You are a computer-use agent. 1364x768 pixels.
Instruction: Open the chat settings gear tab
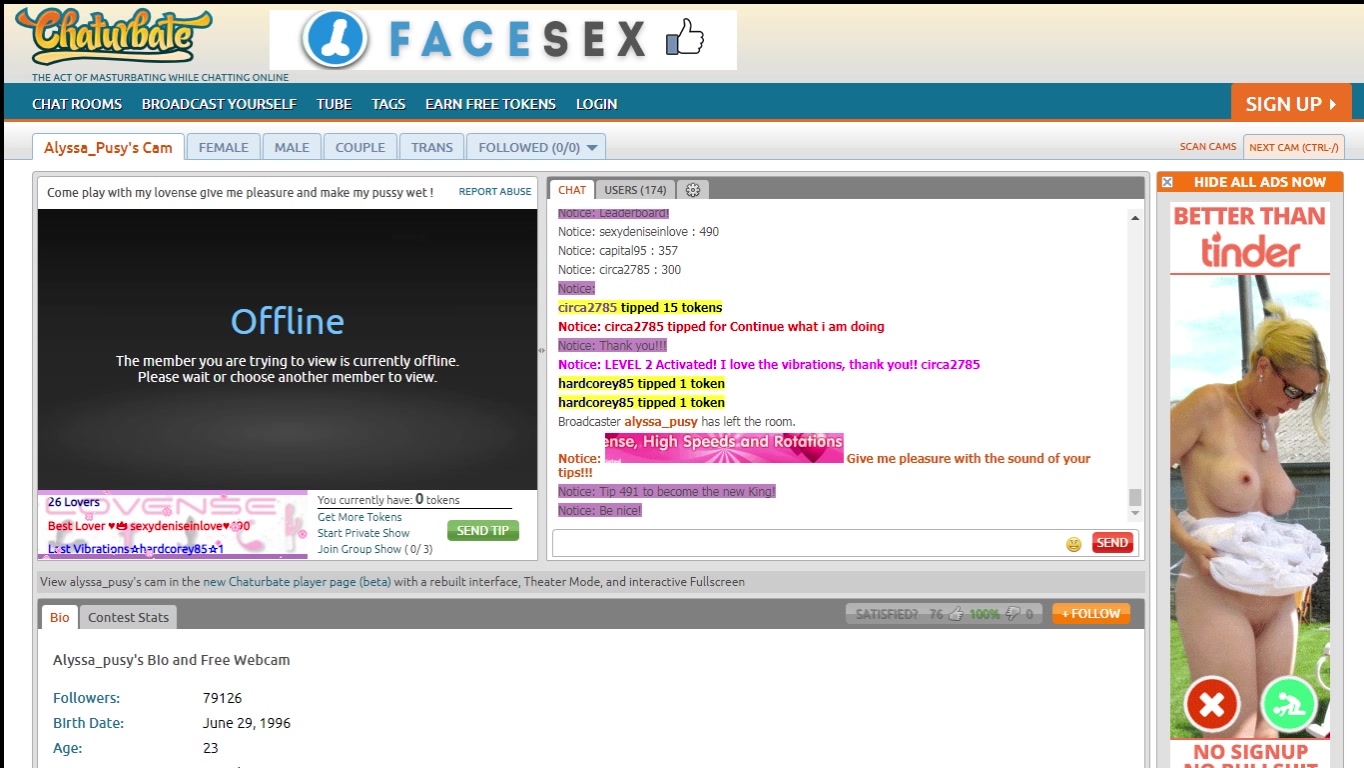691,190
